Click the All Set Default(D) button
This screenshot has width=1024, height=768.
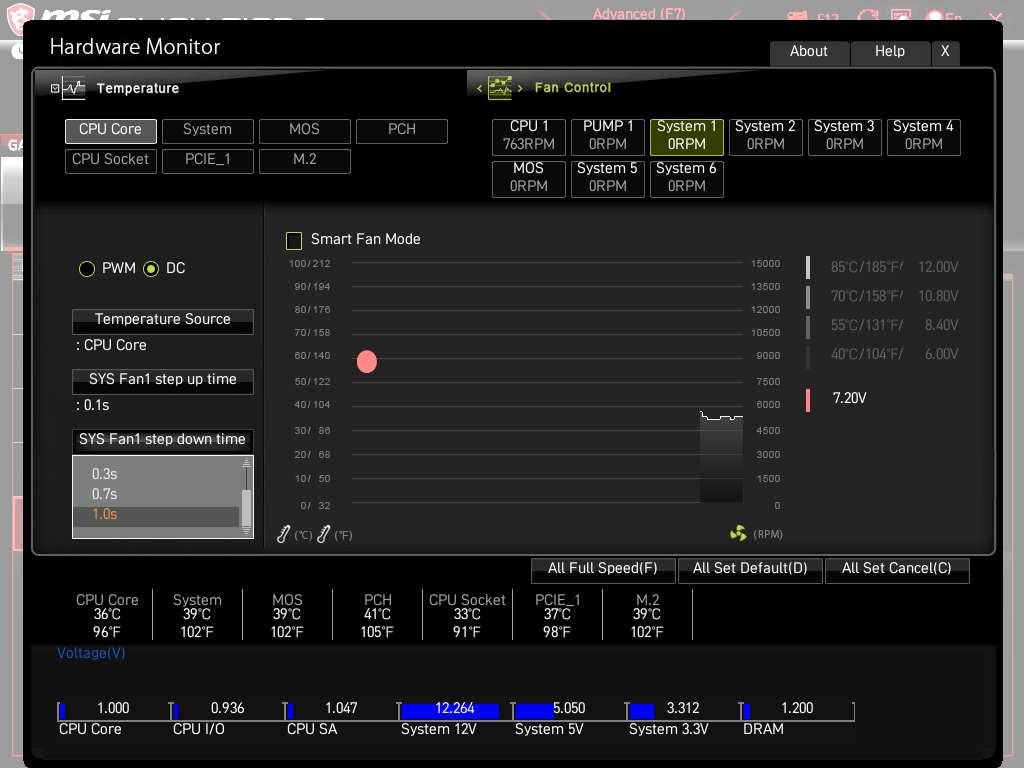(750, 569)
